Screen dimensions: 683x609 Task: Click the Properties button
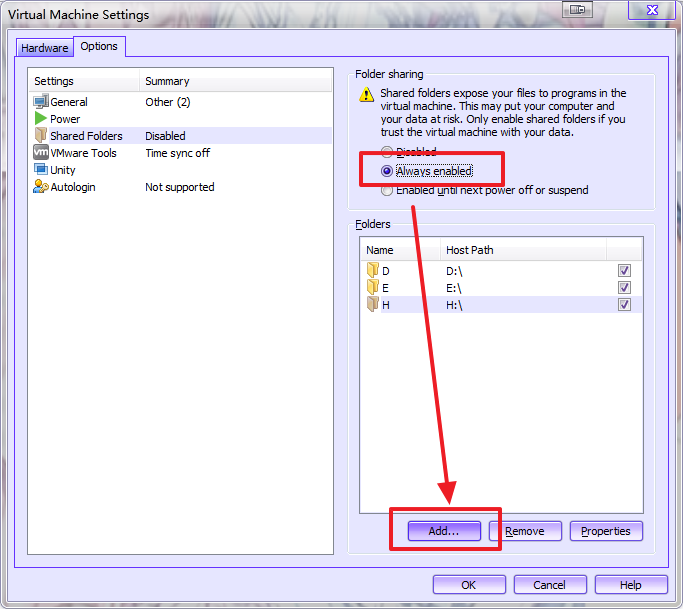click(x=606, y=531)
